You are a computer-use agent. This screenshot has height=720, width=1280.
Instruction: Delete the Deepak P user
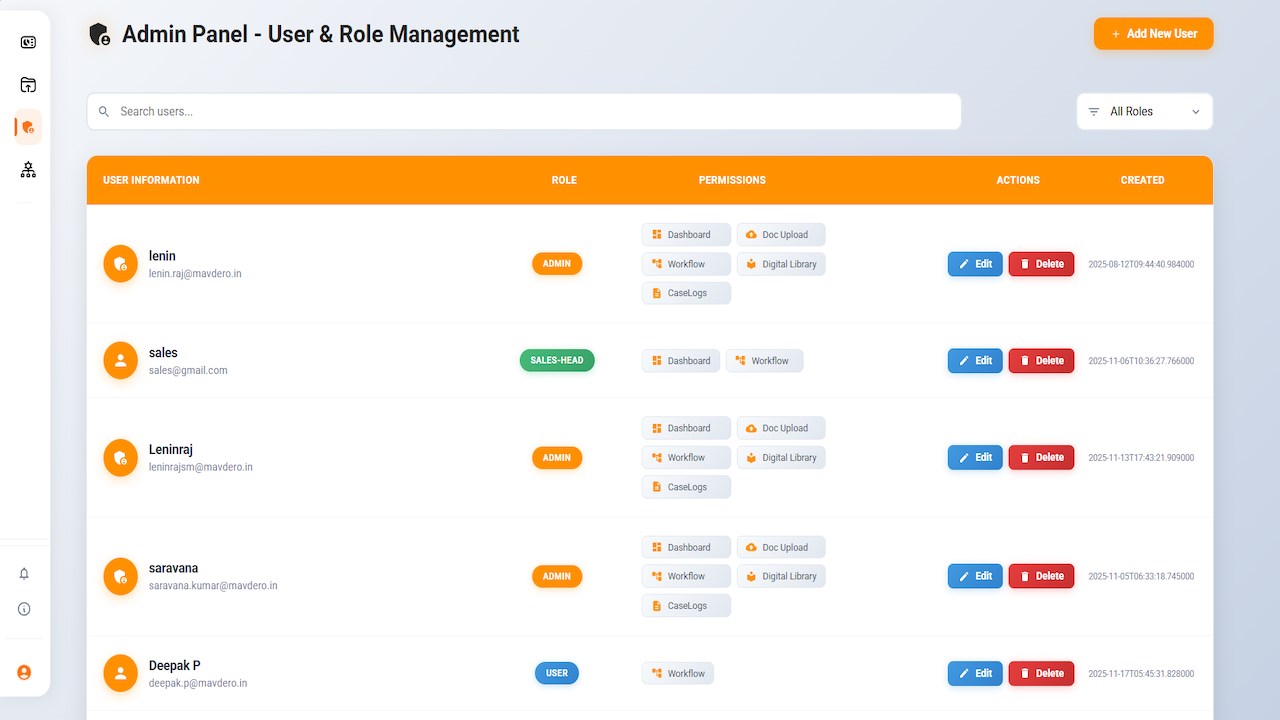point(1041,673)
